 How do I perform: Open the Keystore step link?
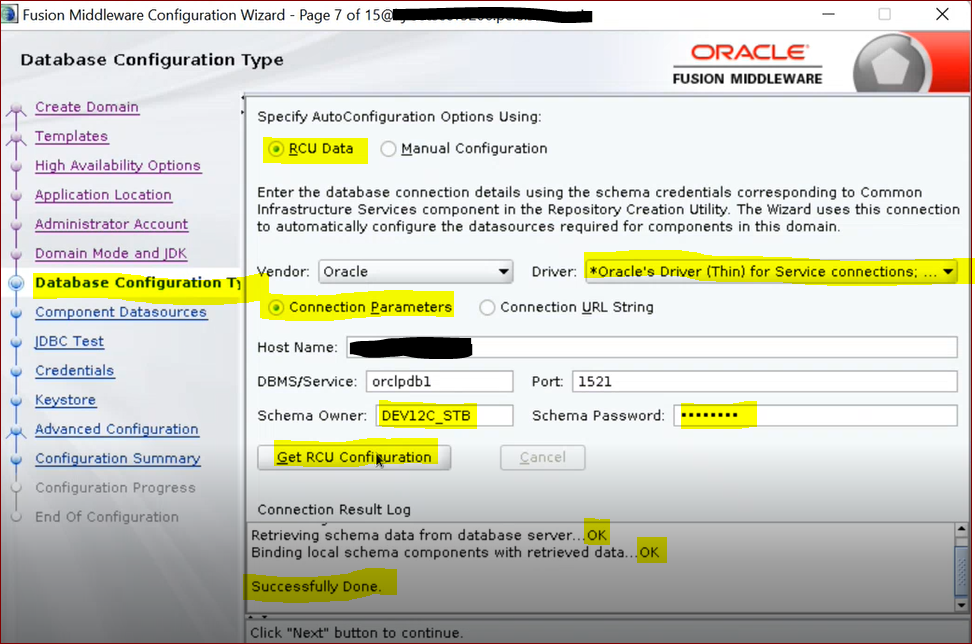click(x=65, y=399)
